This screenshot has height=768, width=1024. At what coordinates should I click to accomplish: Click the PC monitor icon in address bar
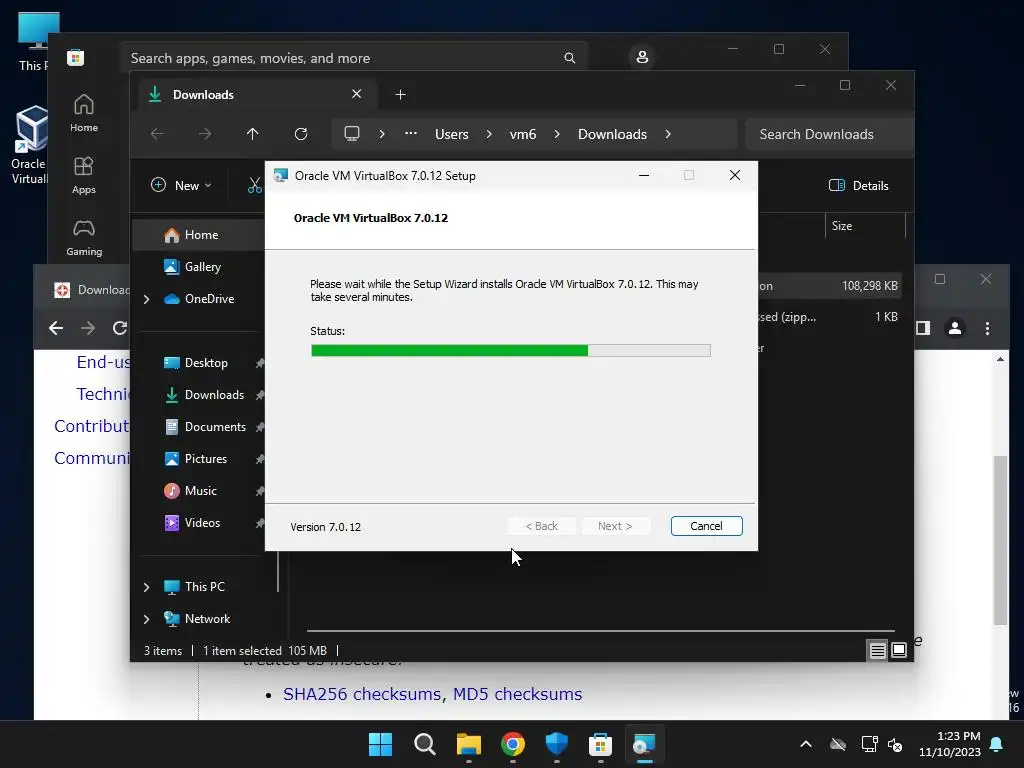click(x=352, y=134)
